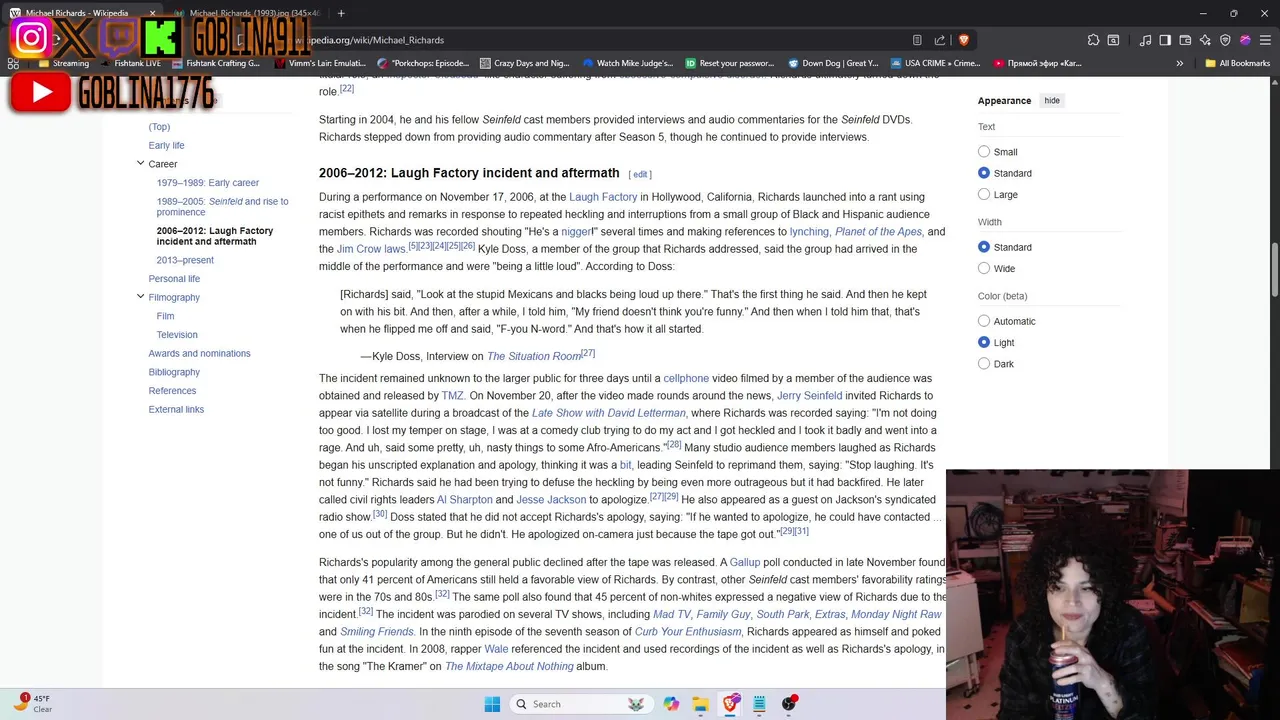Select Standard text size
The height and width of the screenshot is (720, 1280).
coord(984,173)
